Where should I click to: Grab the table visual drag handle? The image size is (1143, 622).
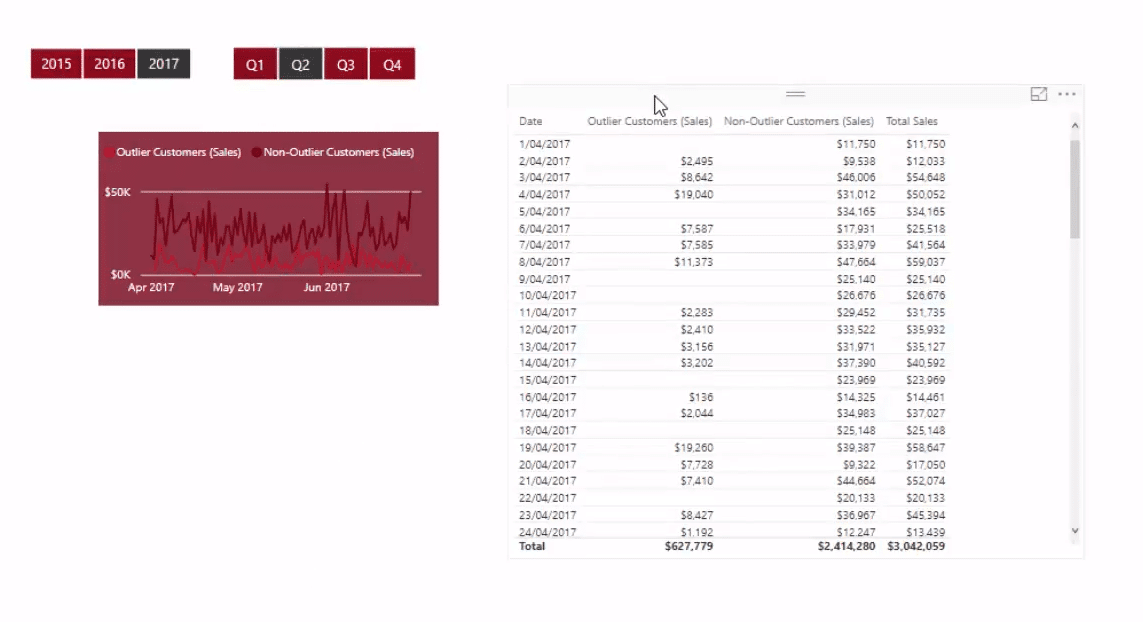click(795, 94)
